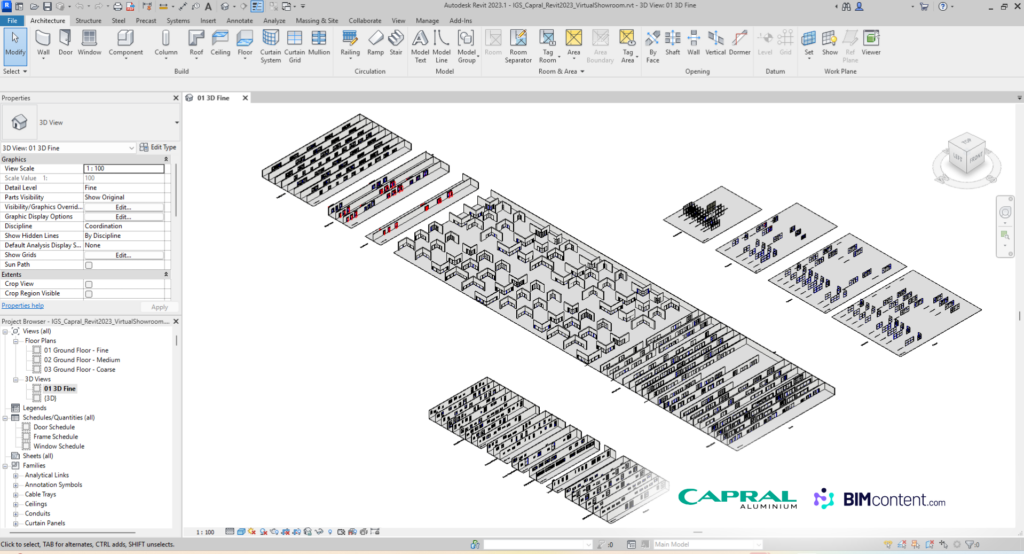Choose the Component tool
Viewport: 1024px width, 554px height.
(x=125, y=44)
